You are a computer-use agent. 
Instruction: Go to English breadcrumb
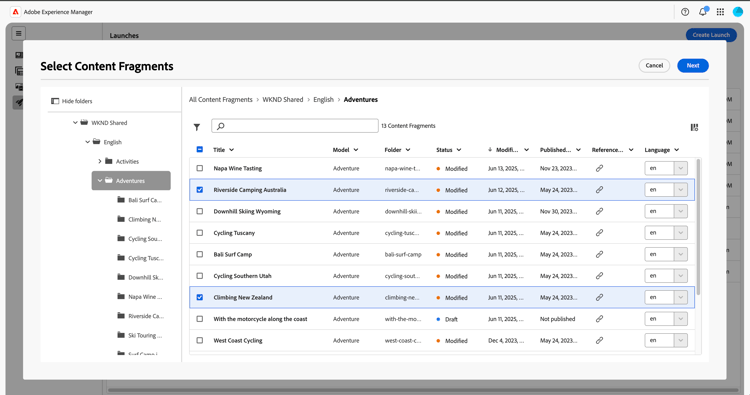click(323, 99)
